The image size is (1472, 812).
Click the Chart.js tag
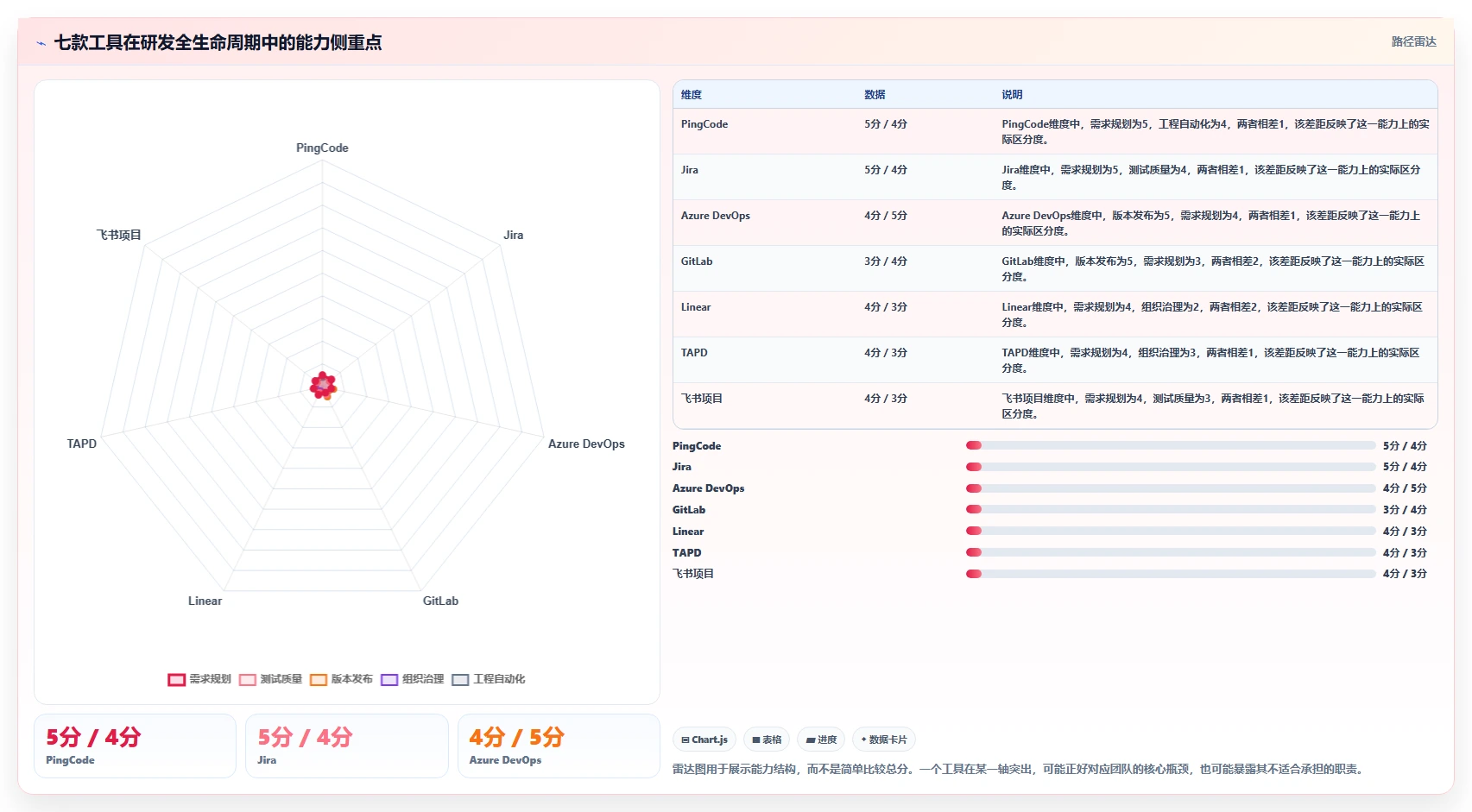tap(704, 740)
